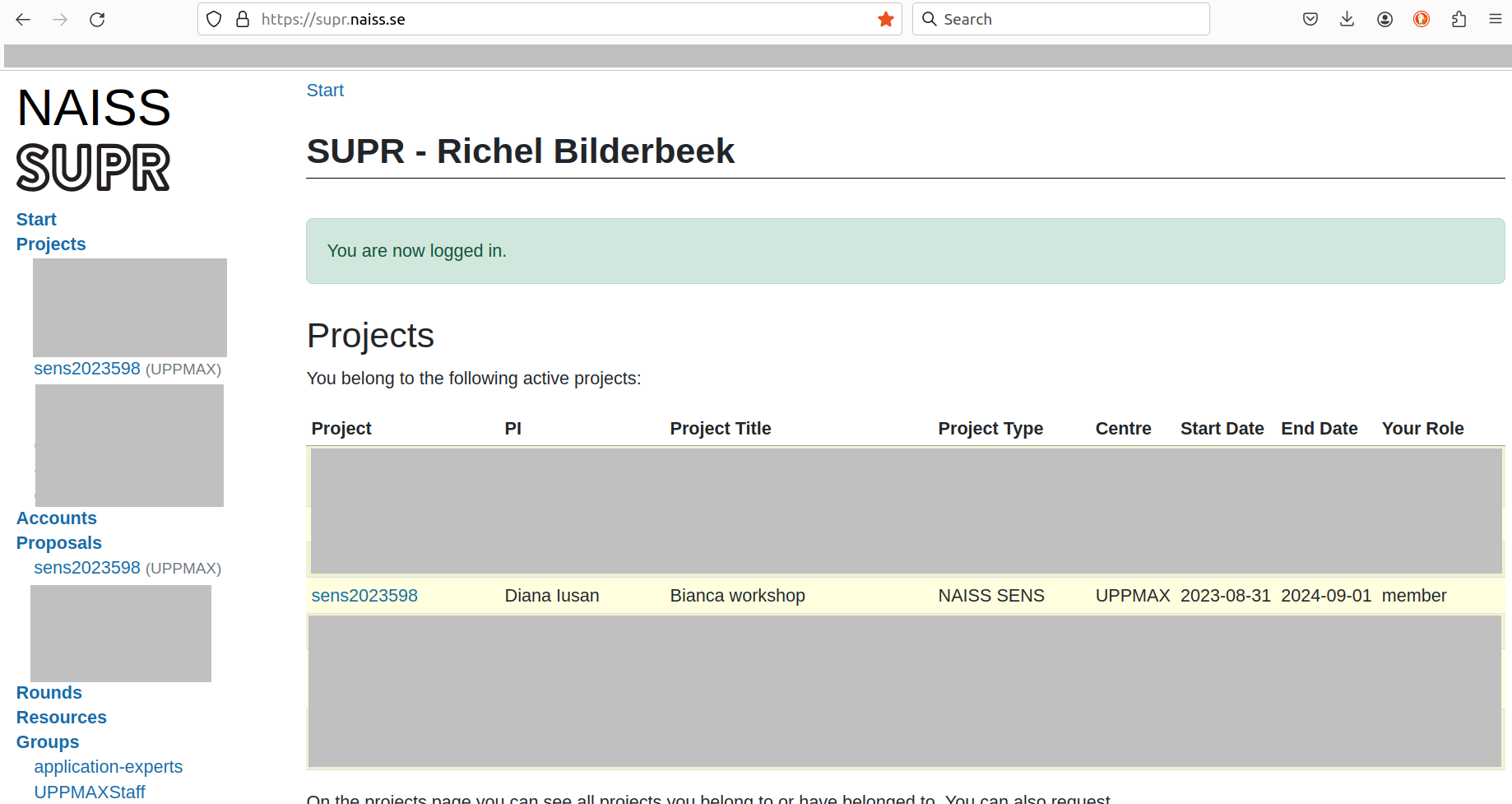Image resolution: width=1512 pixels, height=804 pixels.
Task: Toggle the bookmark star in address bar
Action: point(886,19)
